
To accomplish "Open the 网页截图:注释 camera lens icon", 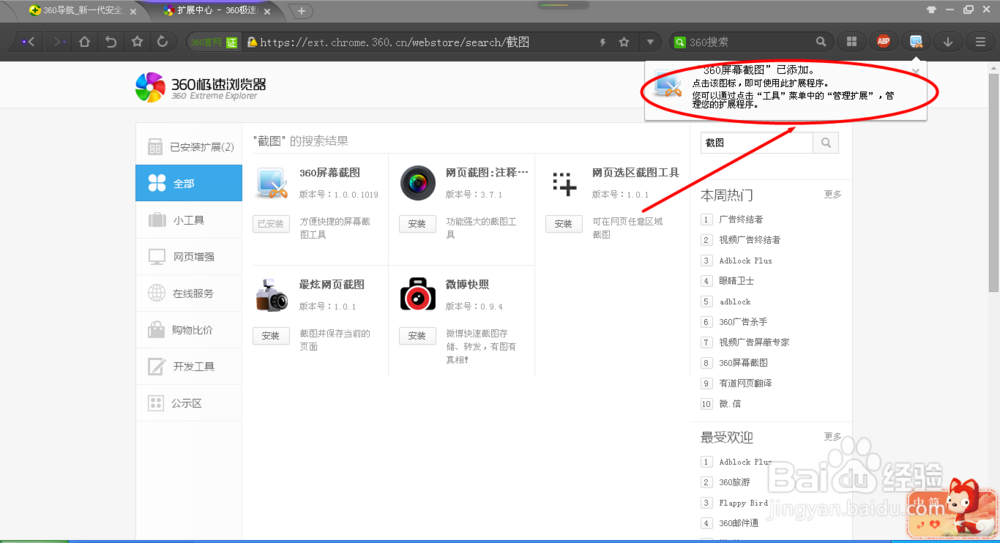I will coord(418,183).
